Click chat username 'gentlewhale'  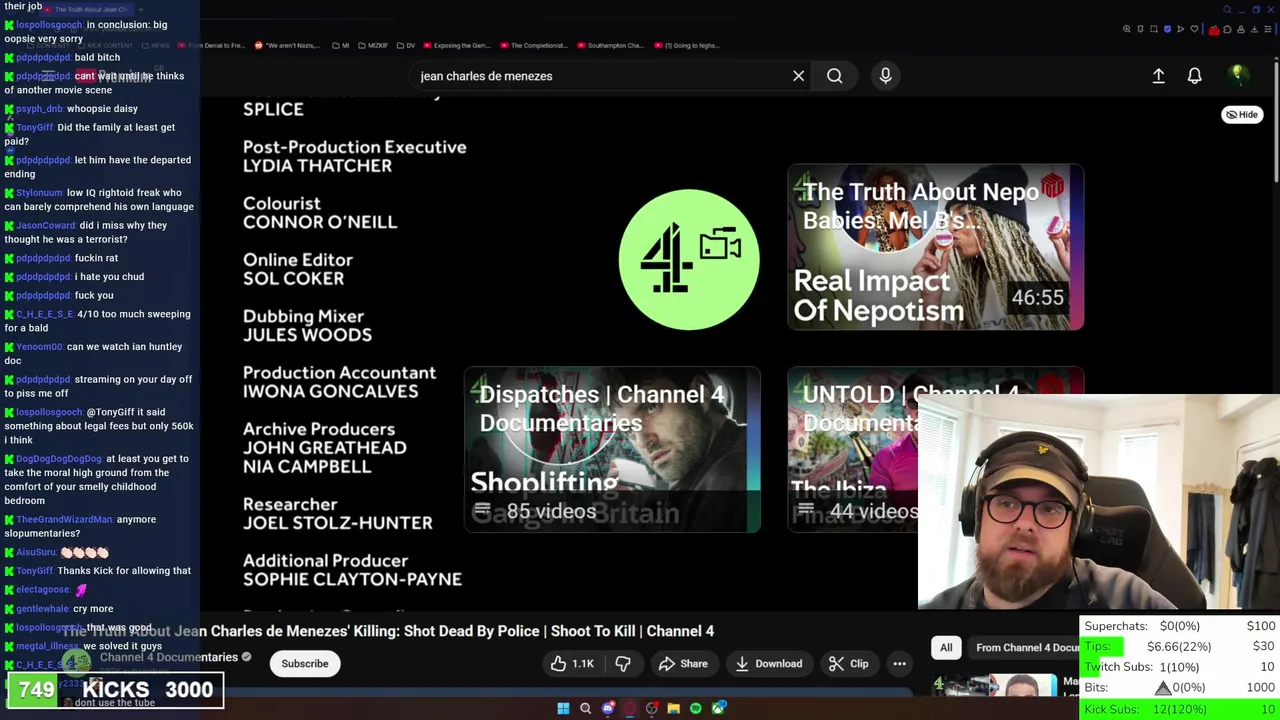coord(42,608)
